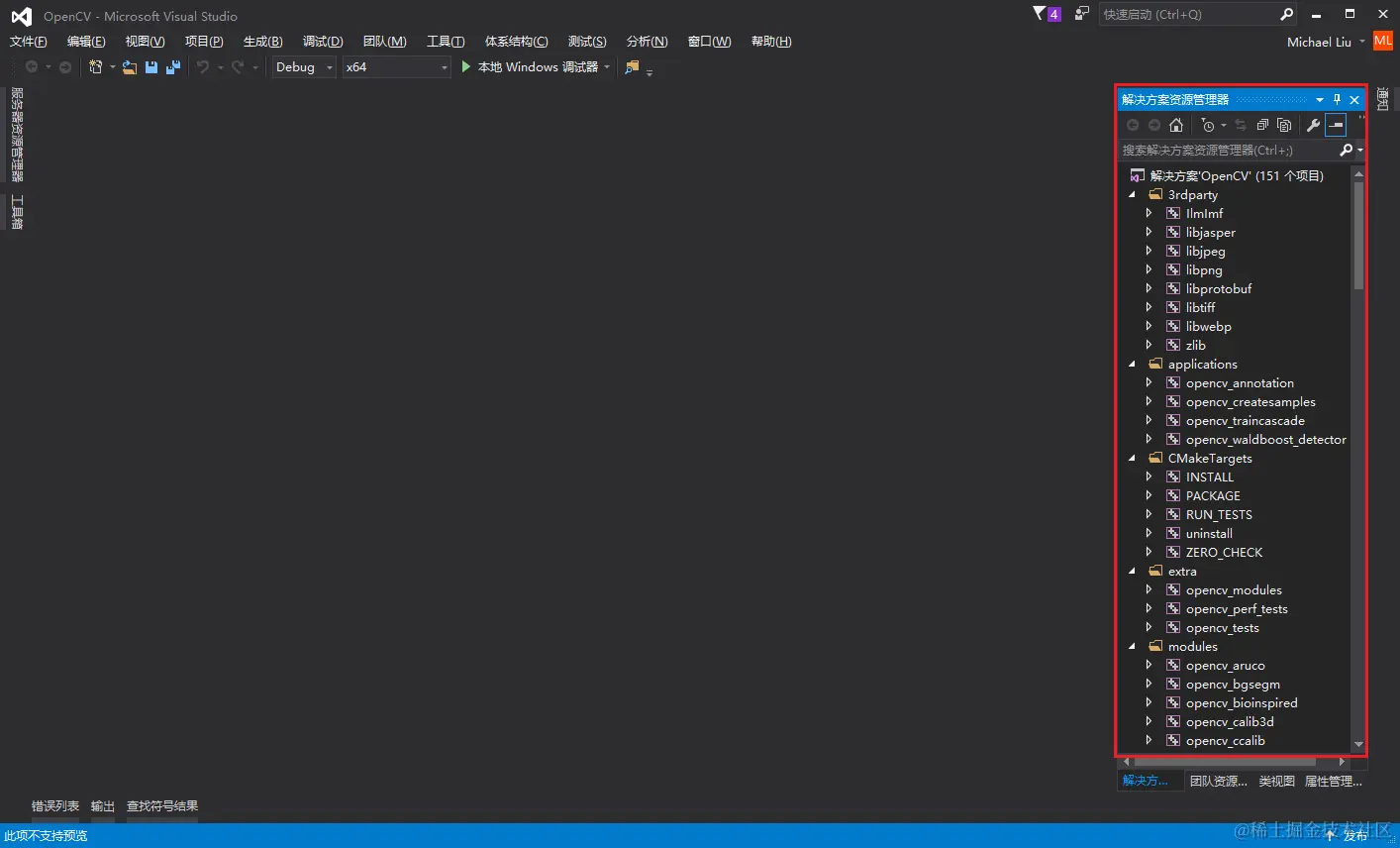Open the 工具箱 side tab
The image size is (1400, 848).
click(x=17, y=213)
